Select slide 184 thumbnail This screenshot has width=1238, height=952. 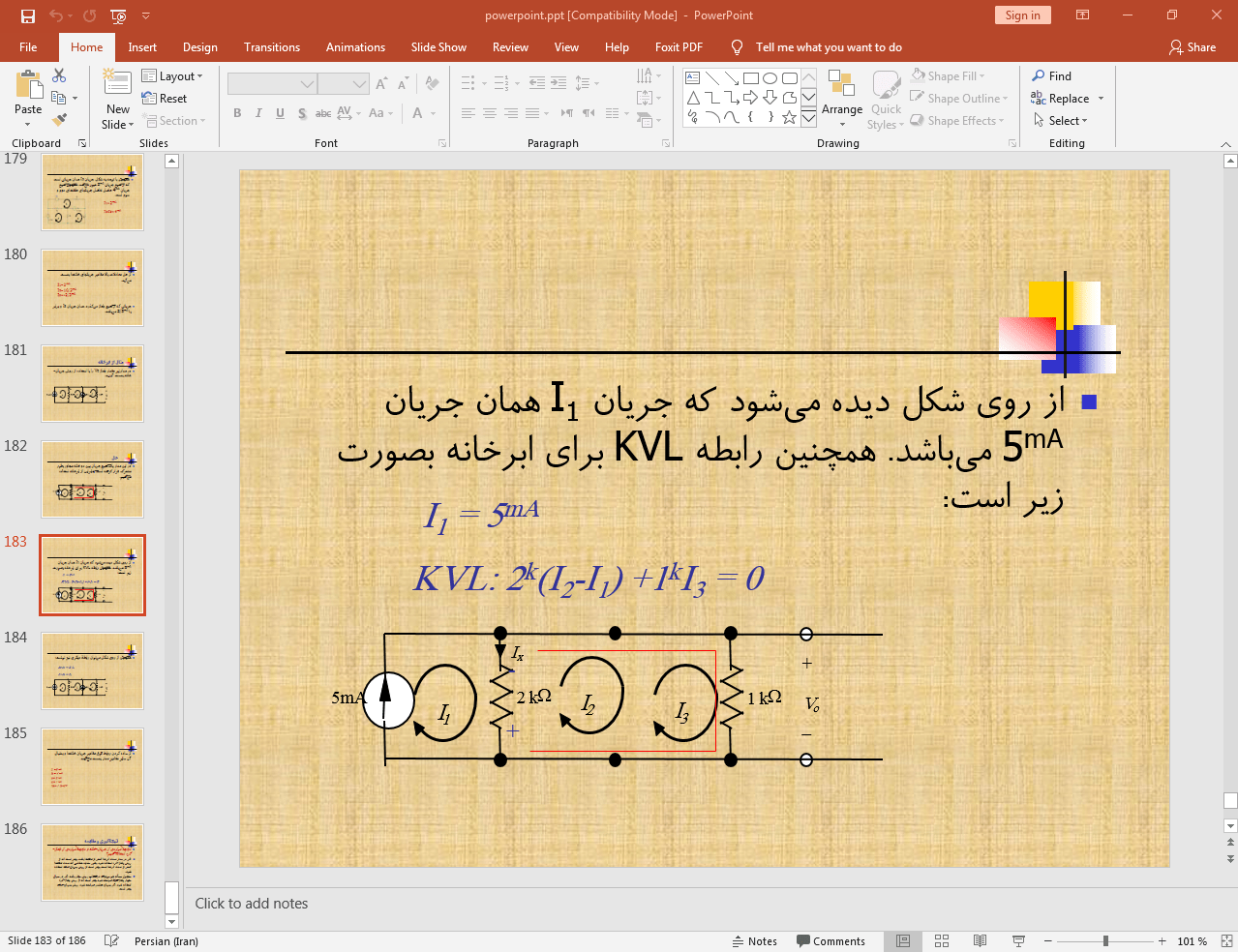92,670
